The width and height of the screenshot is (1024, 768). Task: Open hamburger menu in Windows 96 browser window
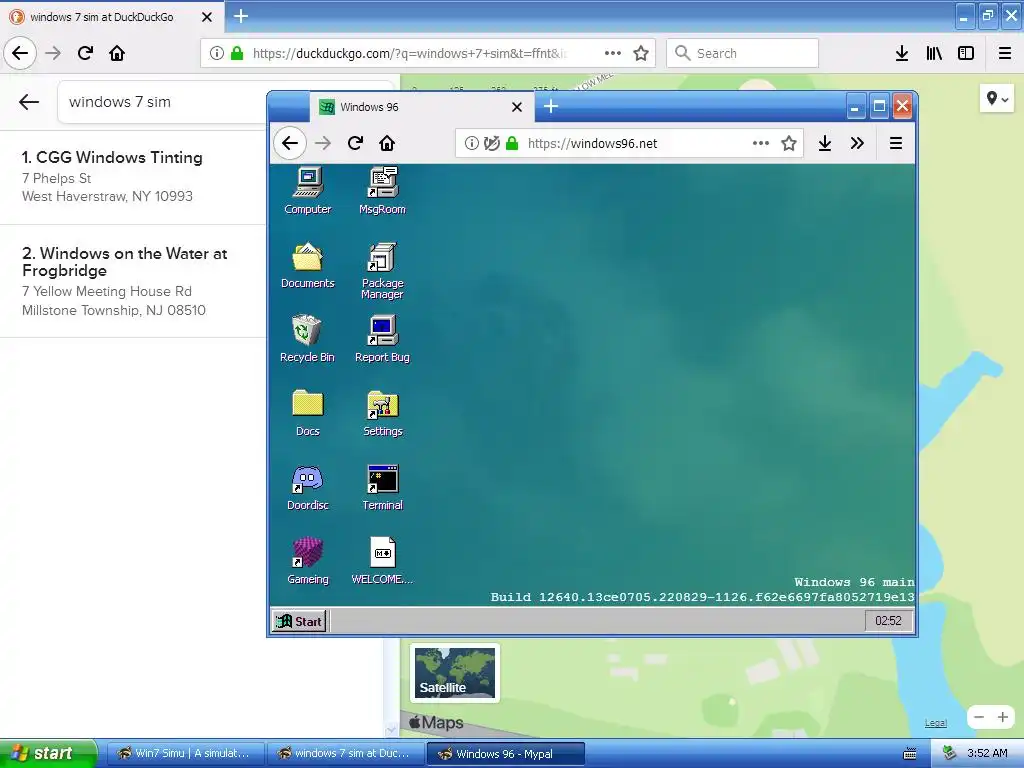(x=896, y=143)
